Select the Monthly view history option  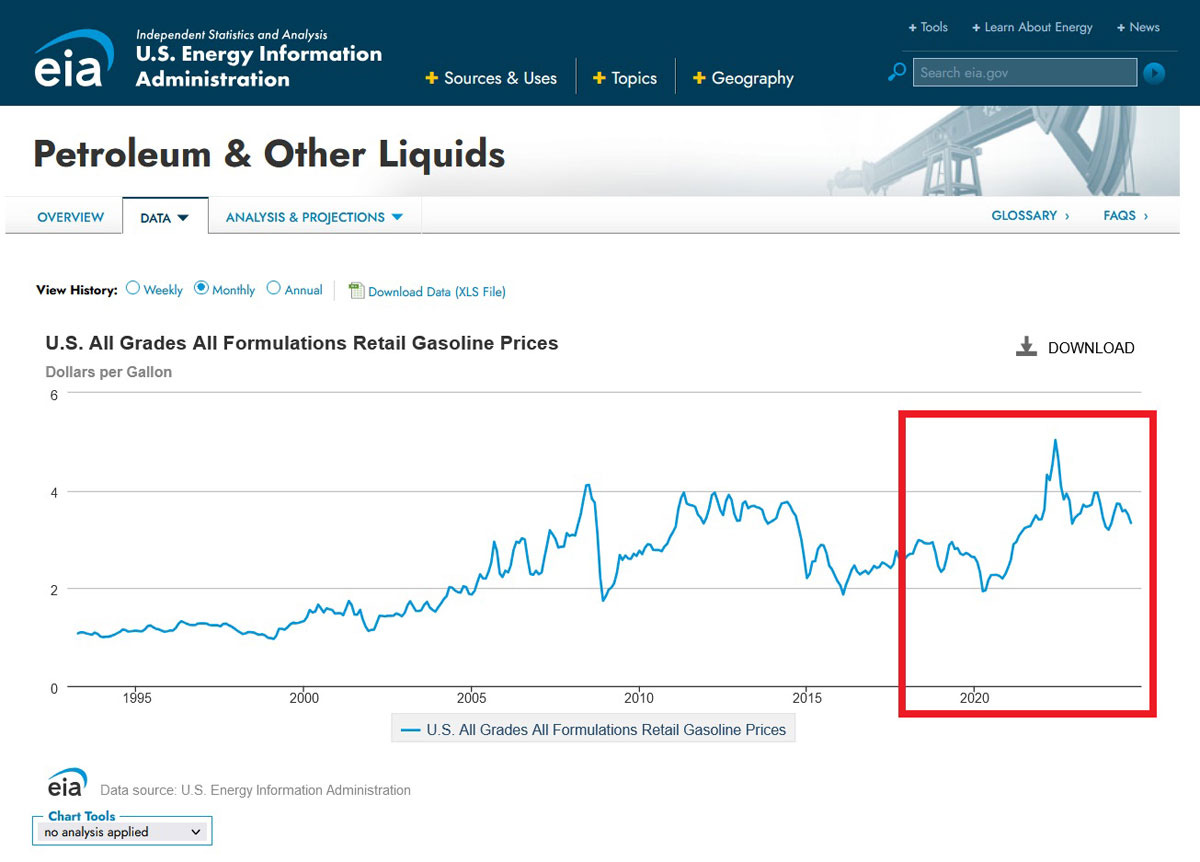[201, 288]
